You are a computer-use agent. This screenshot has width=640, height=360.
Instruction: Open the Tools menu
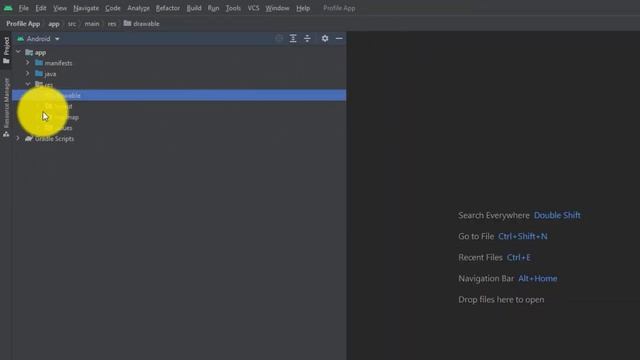233,8
